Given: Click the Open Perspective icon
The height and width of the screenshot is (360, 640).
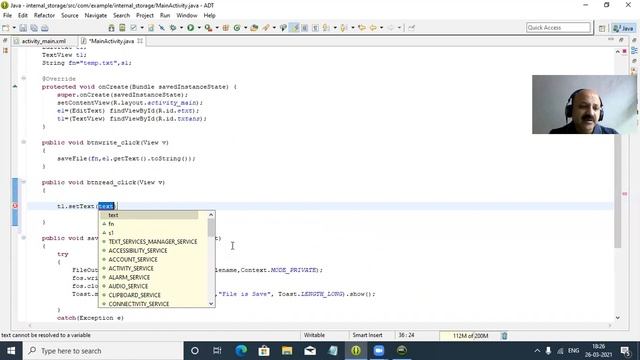Looking at the screenshot, I should (x=602, y=28).
